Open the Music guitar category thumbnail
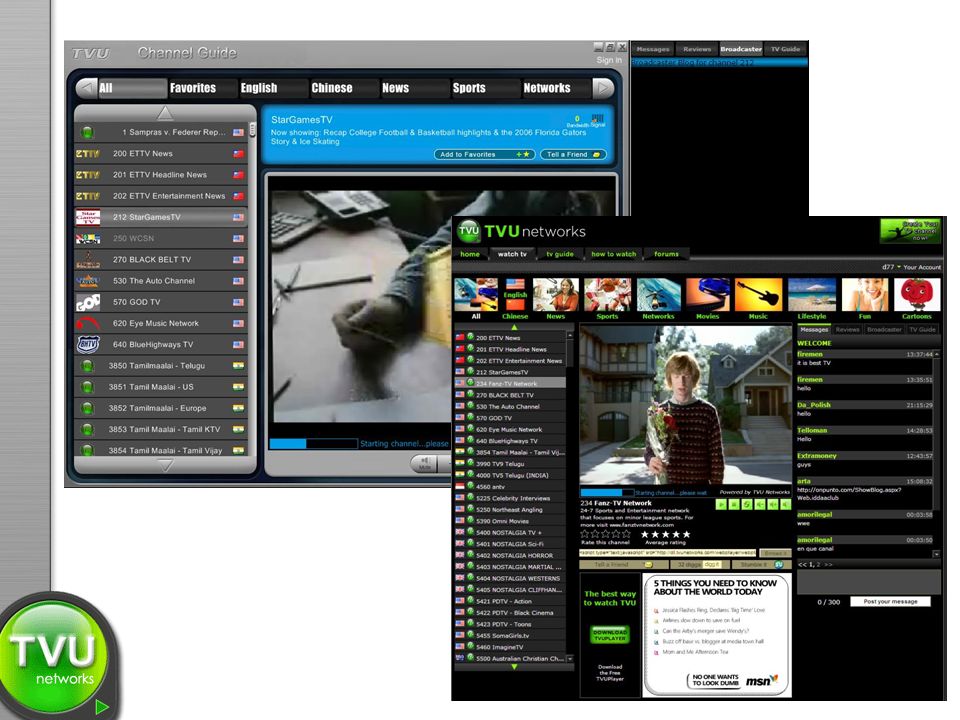The image size is (960, 720). click(x=759, y=295)
